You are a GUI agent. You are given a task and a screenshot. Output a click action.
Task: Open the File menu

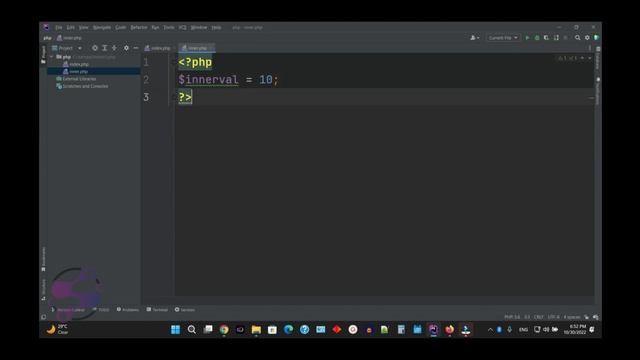[59, 27]
